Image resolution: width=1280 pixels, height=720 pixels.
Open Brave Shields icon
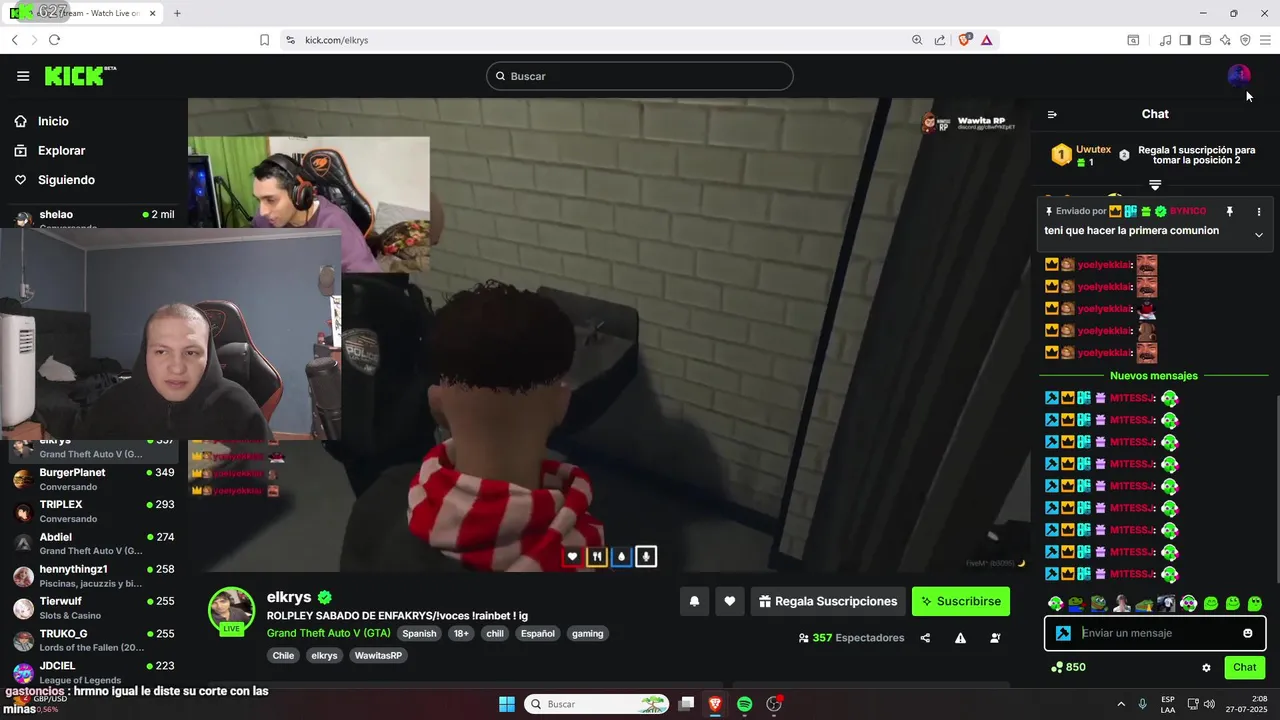tap(965, 40)
